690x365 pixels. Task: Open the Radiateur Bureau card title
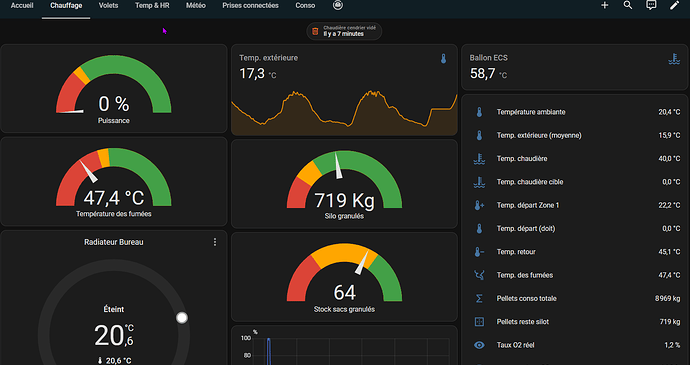(x=114, y=242)
